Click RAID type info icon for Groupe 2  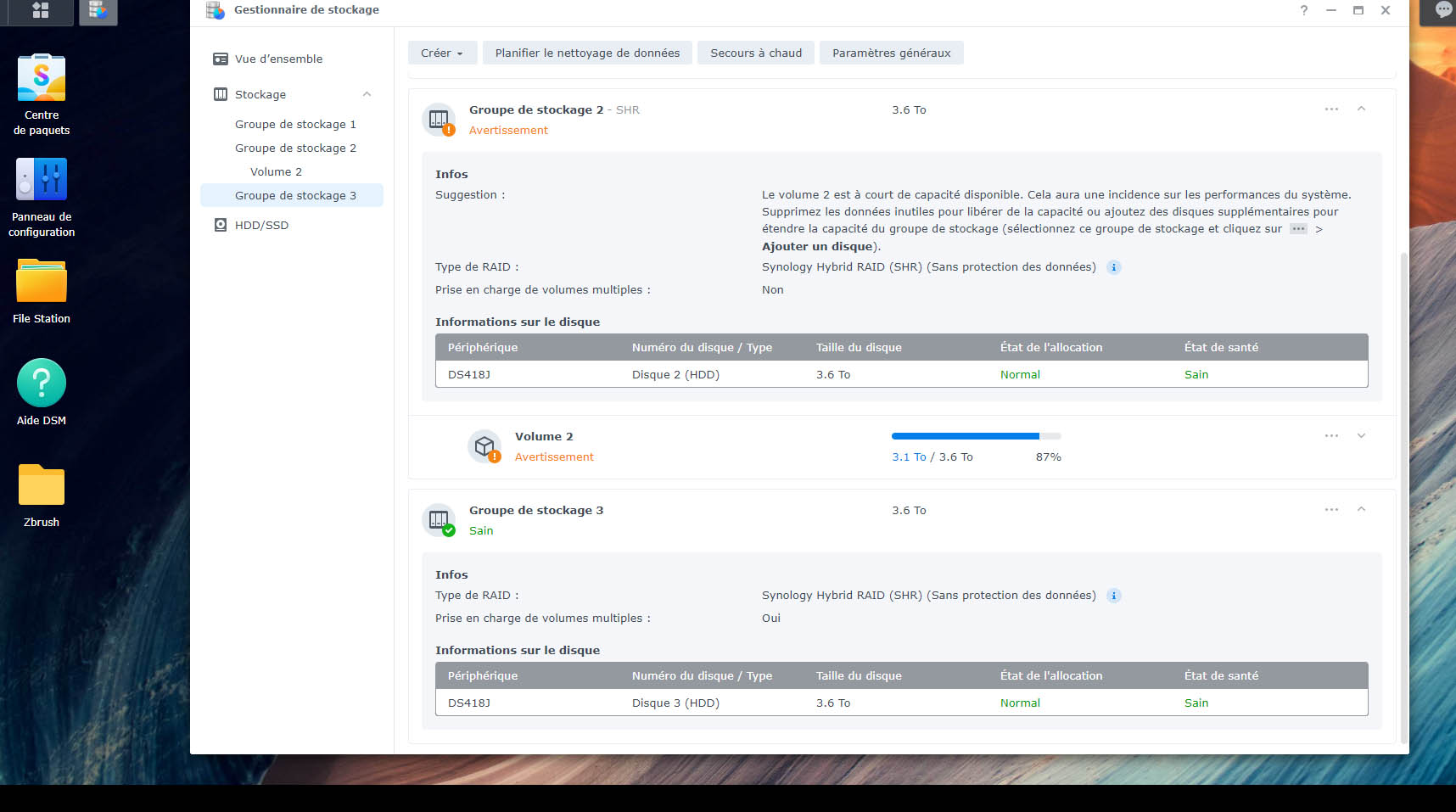(1114, 267)
